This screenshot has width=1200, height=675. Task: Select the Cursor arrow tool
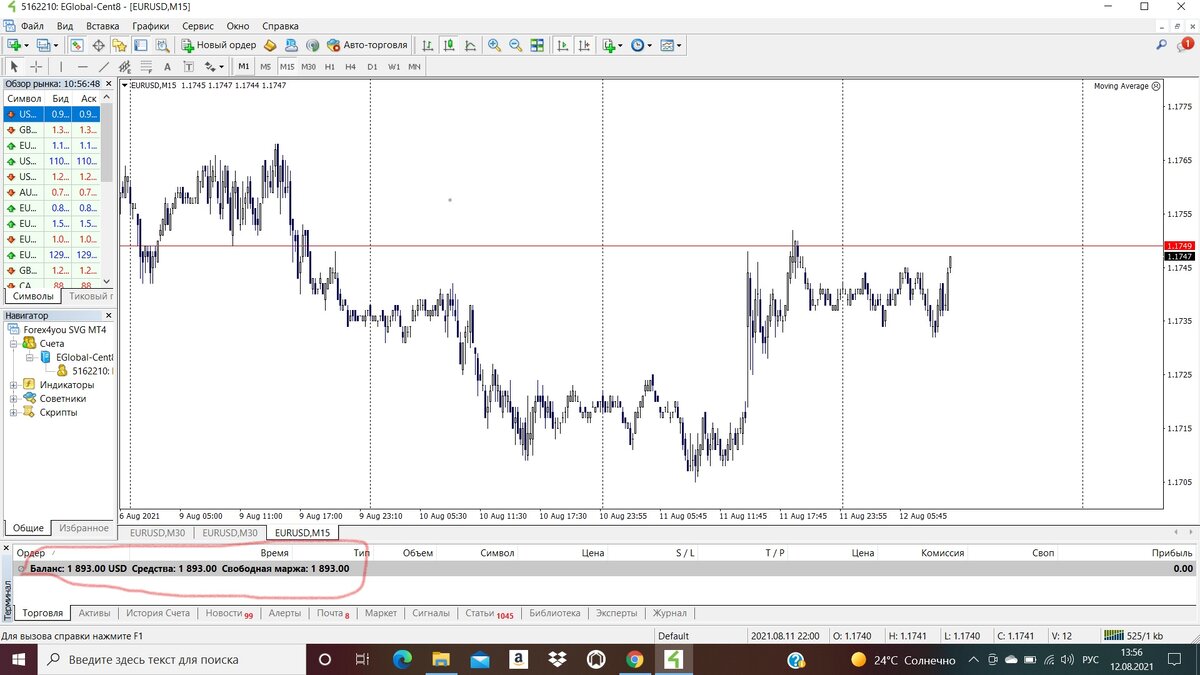[14, 67]
